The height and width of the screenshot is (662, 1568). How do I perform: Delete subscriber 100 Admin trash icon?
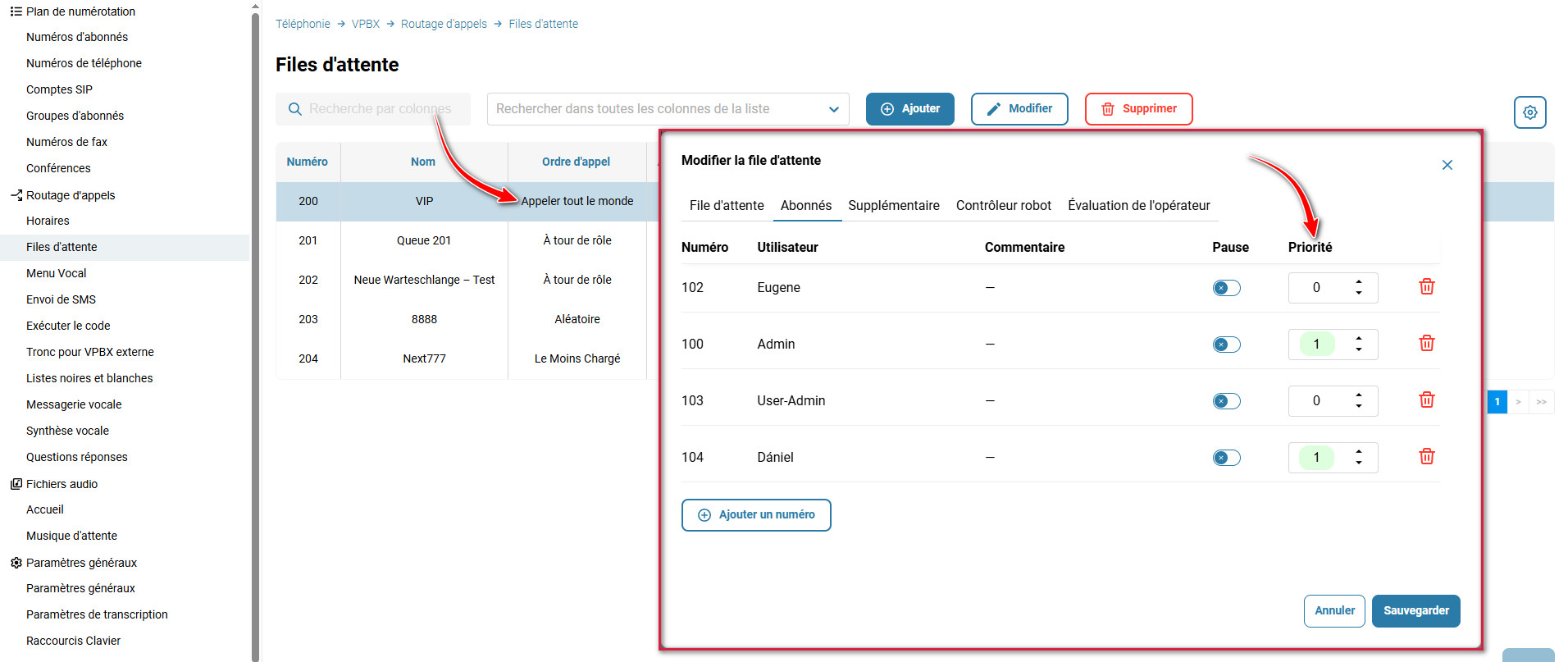pos(1427,343)
